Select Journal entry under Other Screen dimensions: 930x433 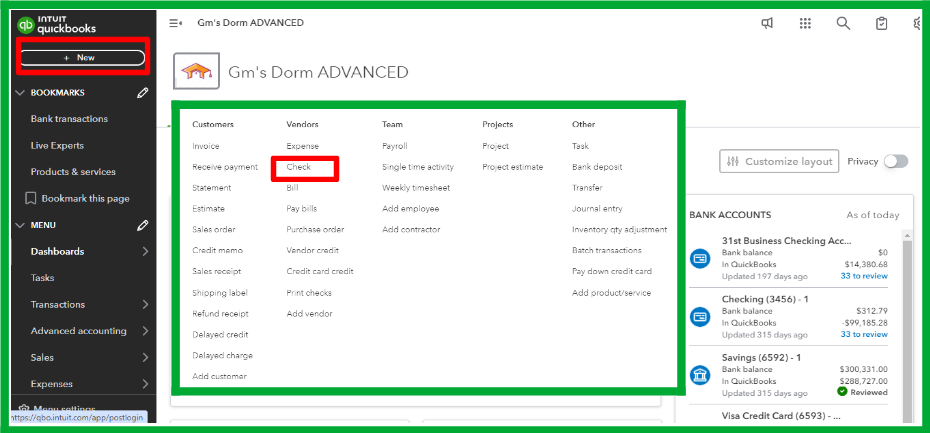[x=597, y=209]
